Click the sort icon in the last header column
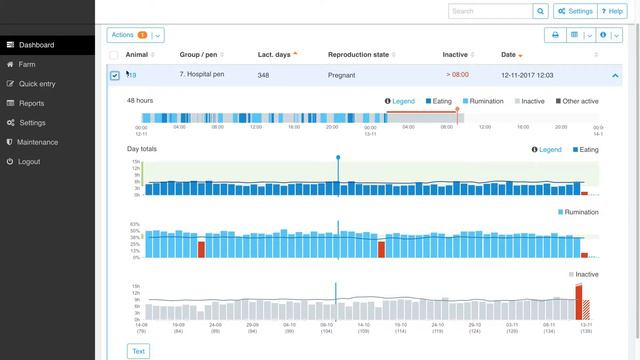This screenshot has height=360, width=640. 596,55
